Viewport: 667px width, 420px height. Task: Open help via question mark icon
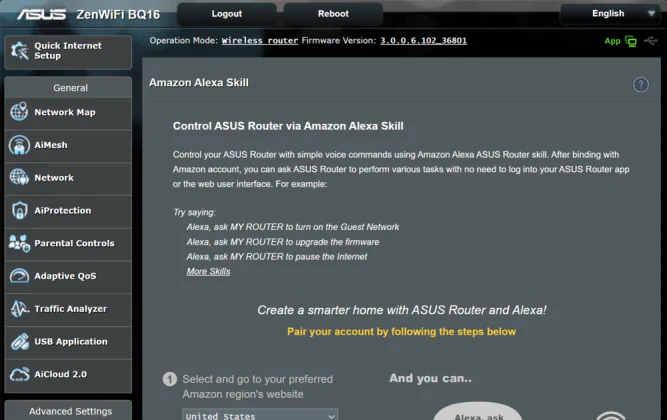pyautogui.click(x=641, y=84)
